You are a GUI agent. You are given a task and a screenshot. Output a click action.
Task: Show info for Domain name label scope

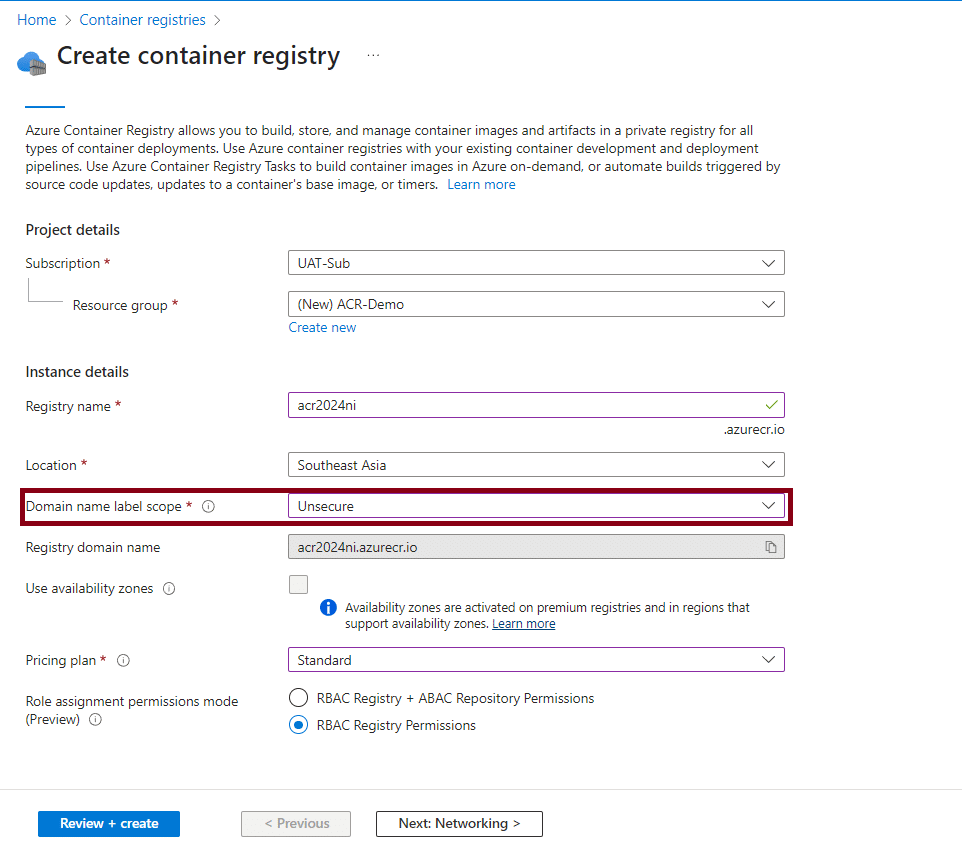pos(208,507)
